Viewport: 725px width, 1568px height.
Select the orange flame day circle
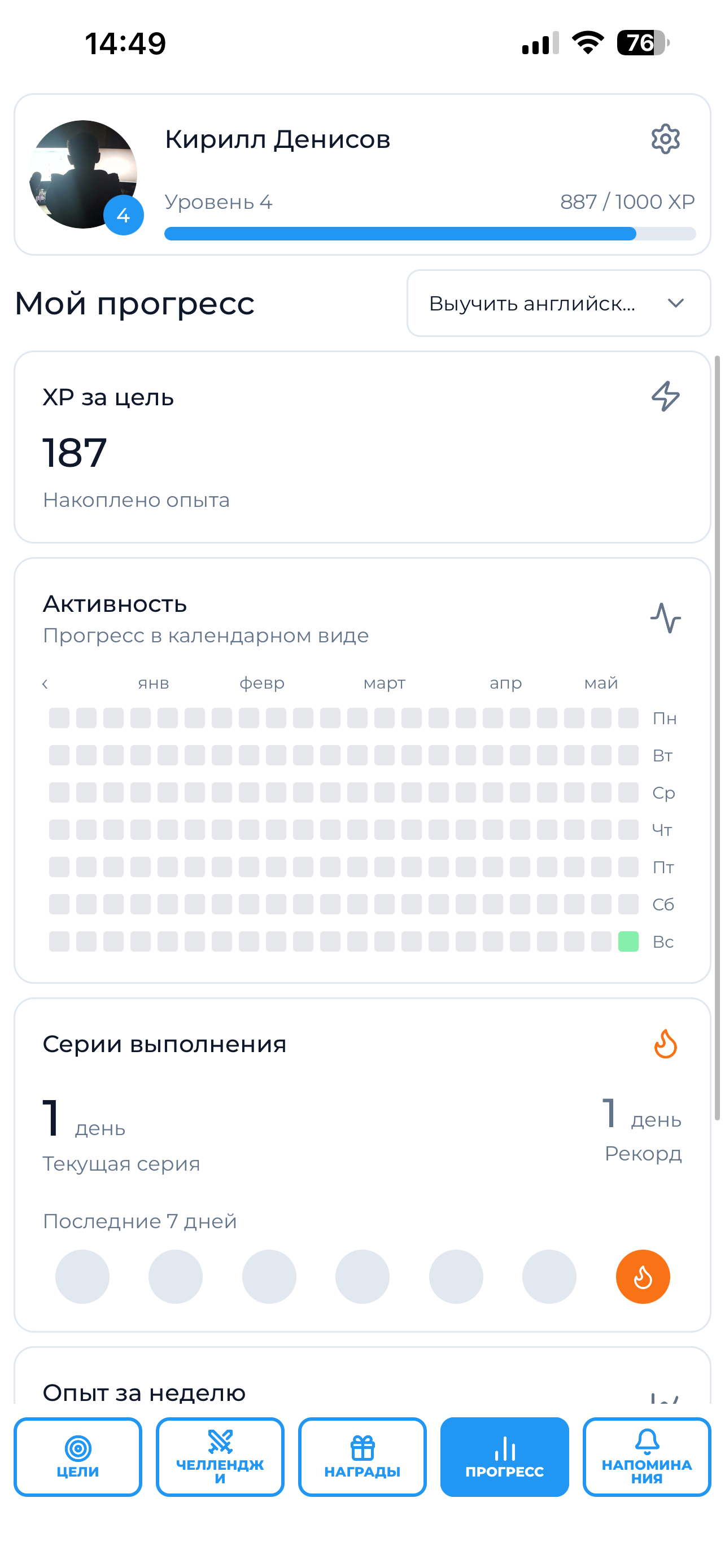click(x=643, y=1276)
